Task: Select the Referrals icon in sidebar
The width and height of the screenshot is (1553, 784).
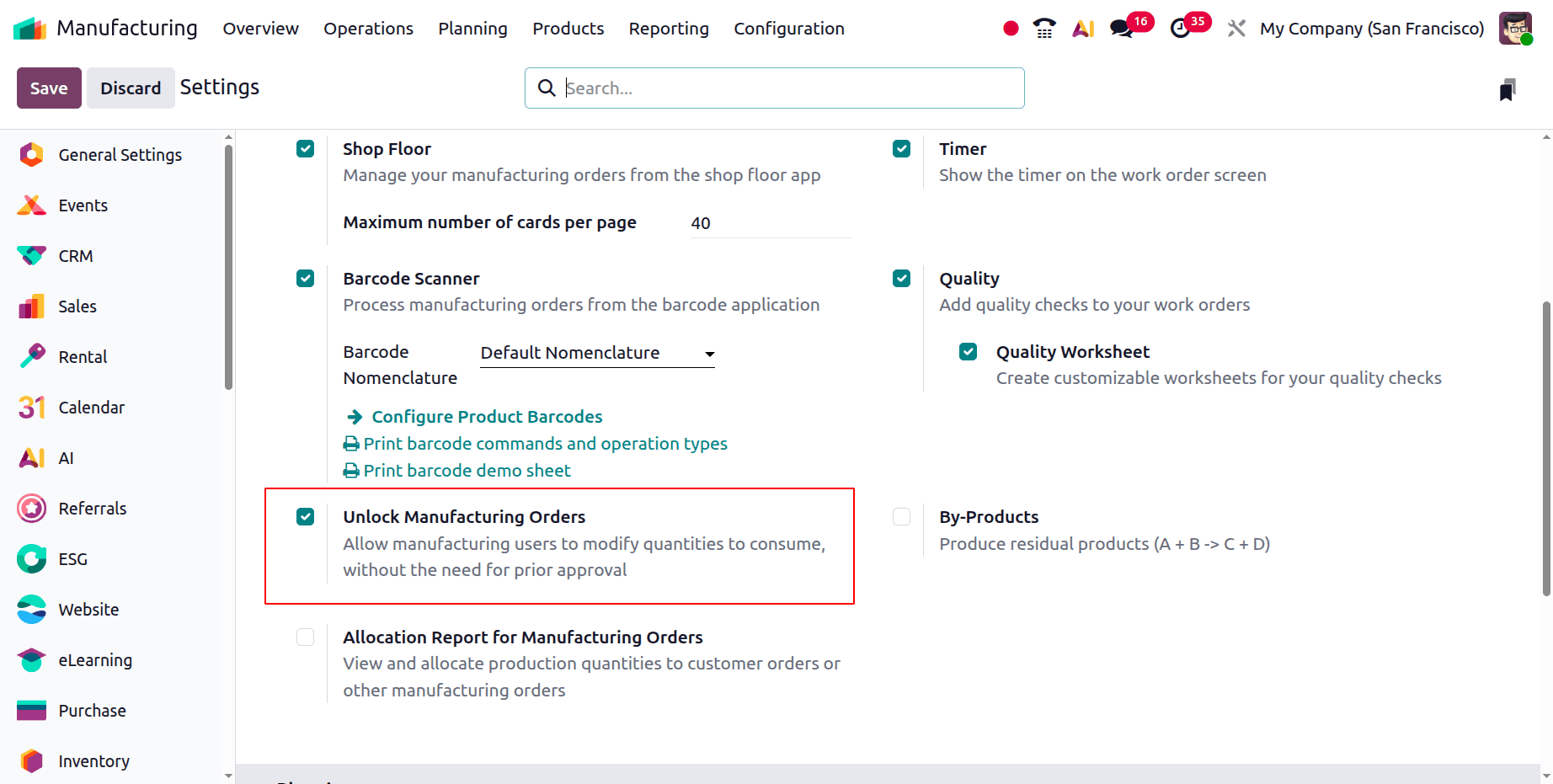Action: click(x=31, y=509)
